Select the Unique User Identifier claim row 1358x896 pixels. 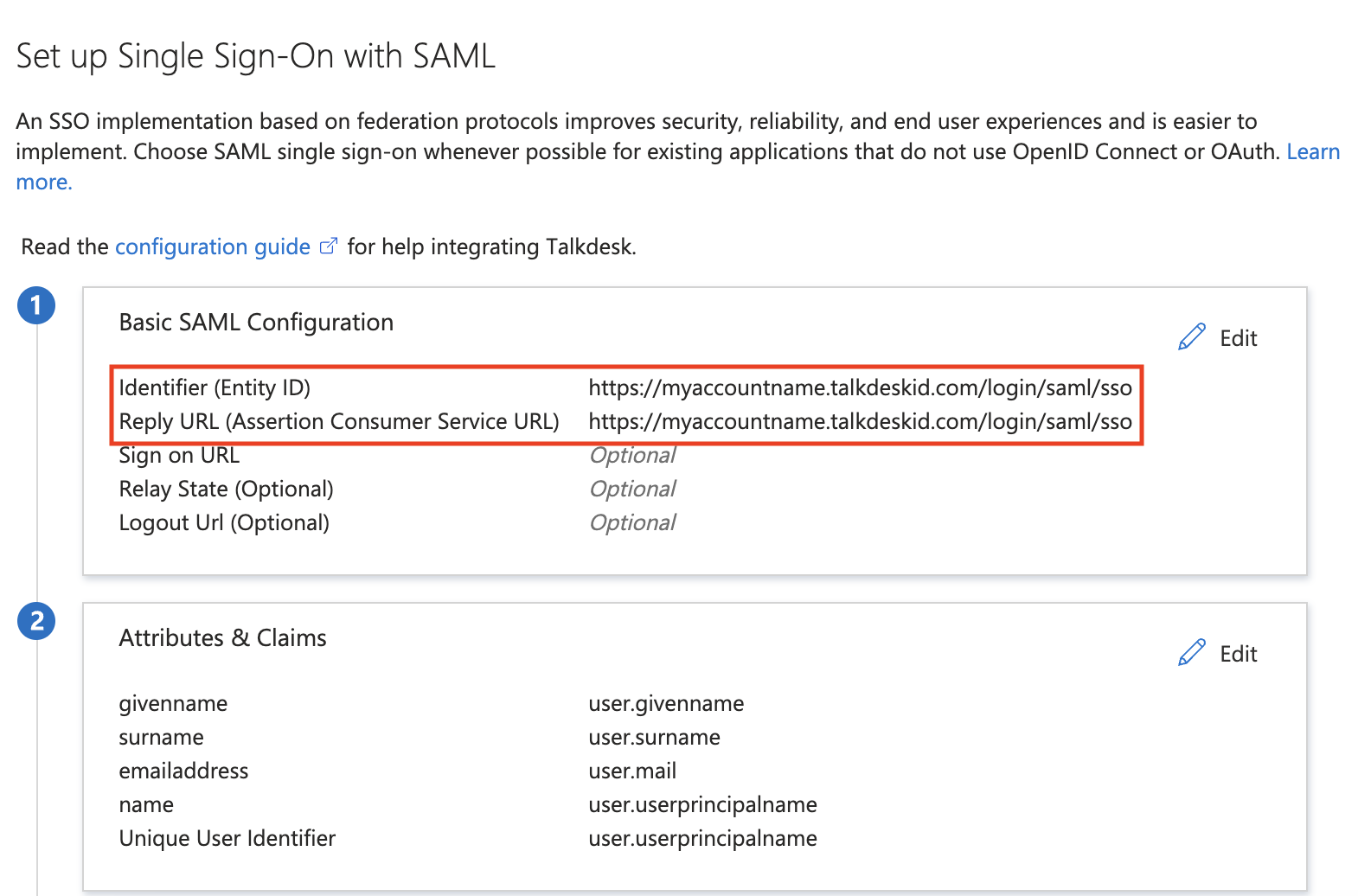(468, 838)
